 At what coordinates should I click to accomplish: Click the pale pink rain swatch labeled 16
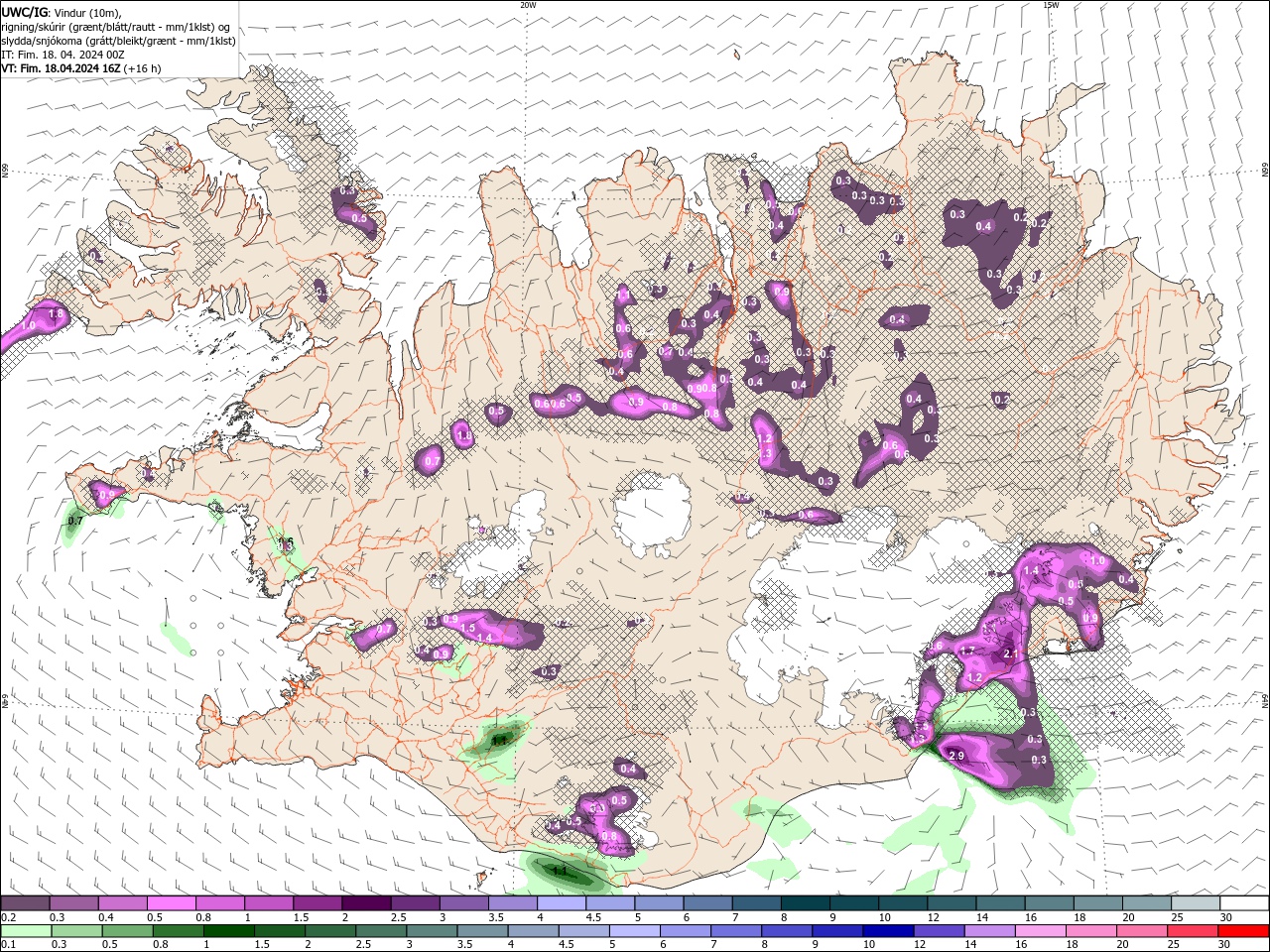point(1039,931)
